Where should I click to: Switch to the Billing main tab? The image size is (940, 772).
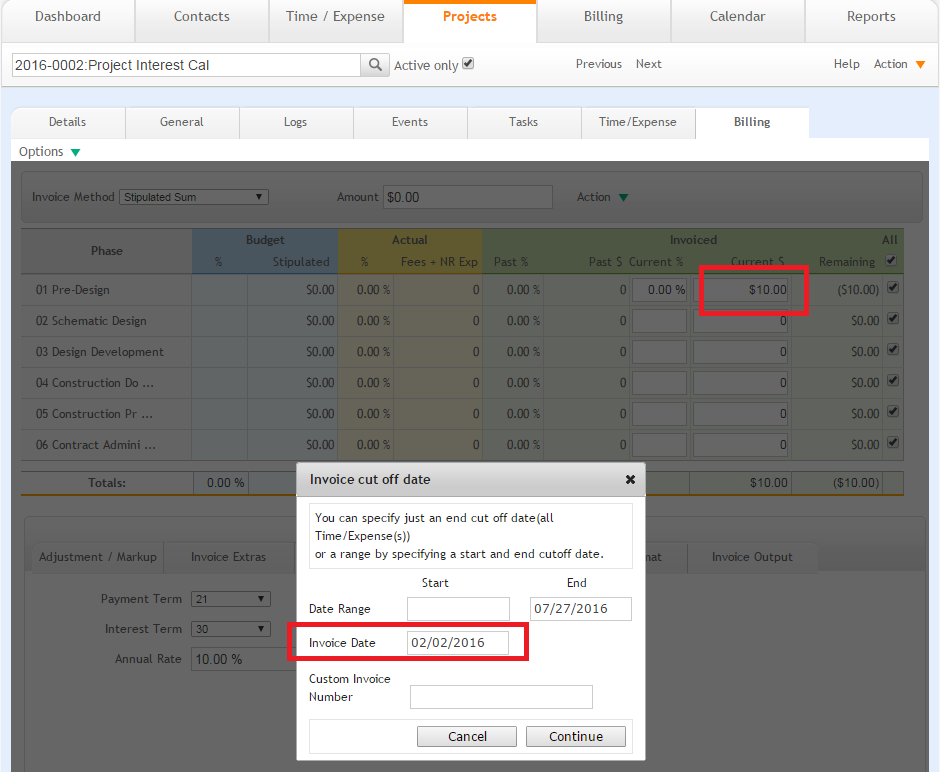(603, 17)
